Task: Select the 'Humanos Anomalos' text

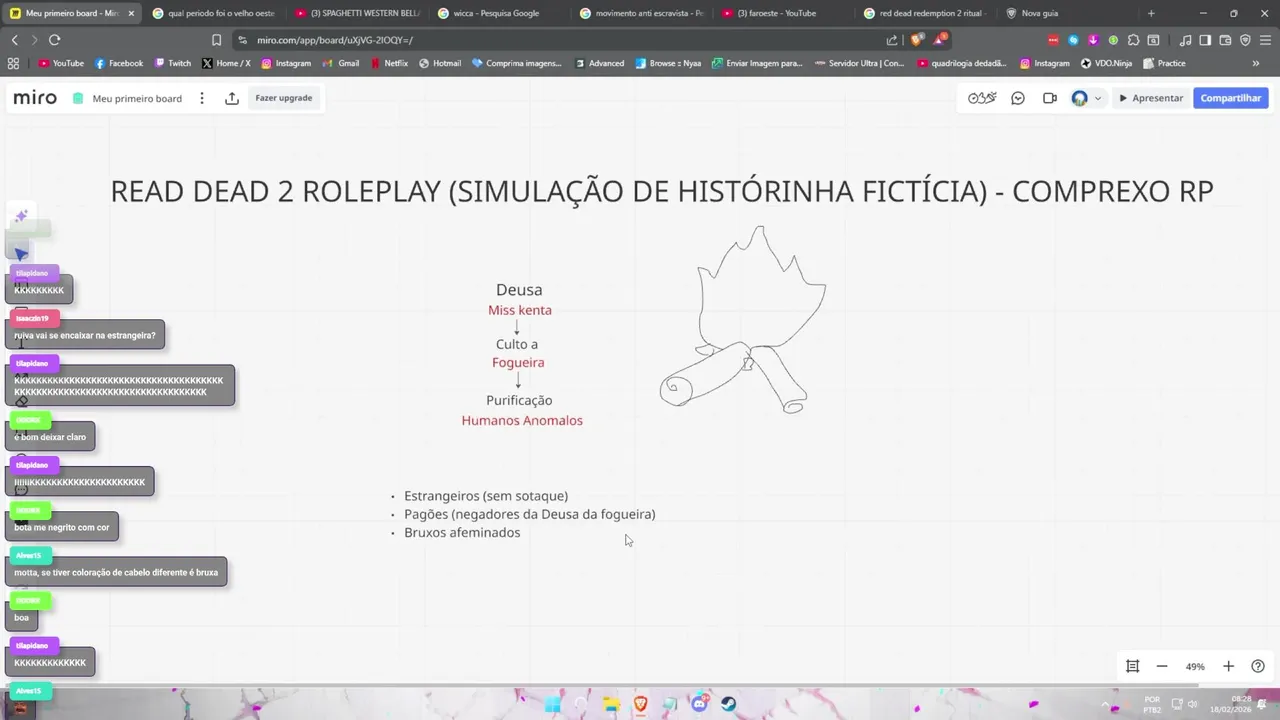Action: pyautogui.click(x=522, y=420)
